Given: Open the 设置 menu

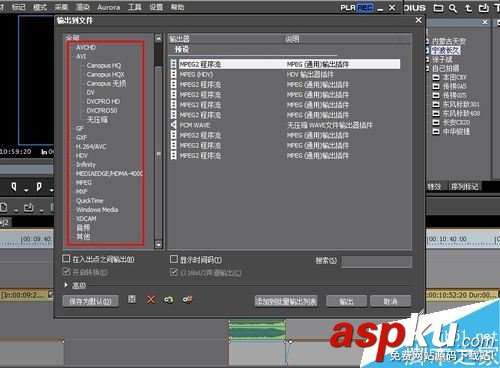Looking at the screenshot, I should 156,7.
